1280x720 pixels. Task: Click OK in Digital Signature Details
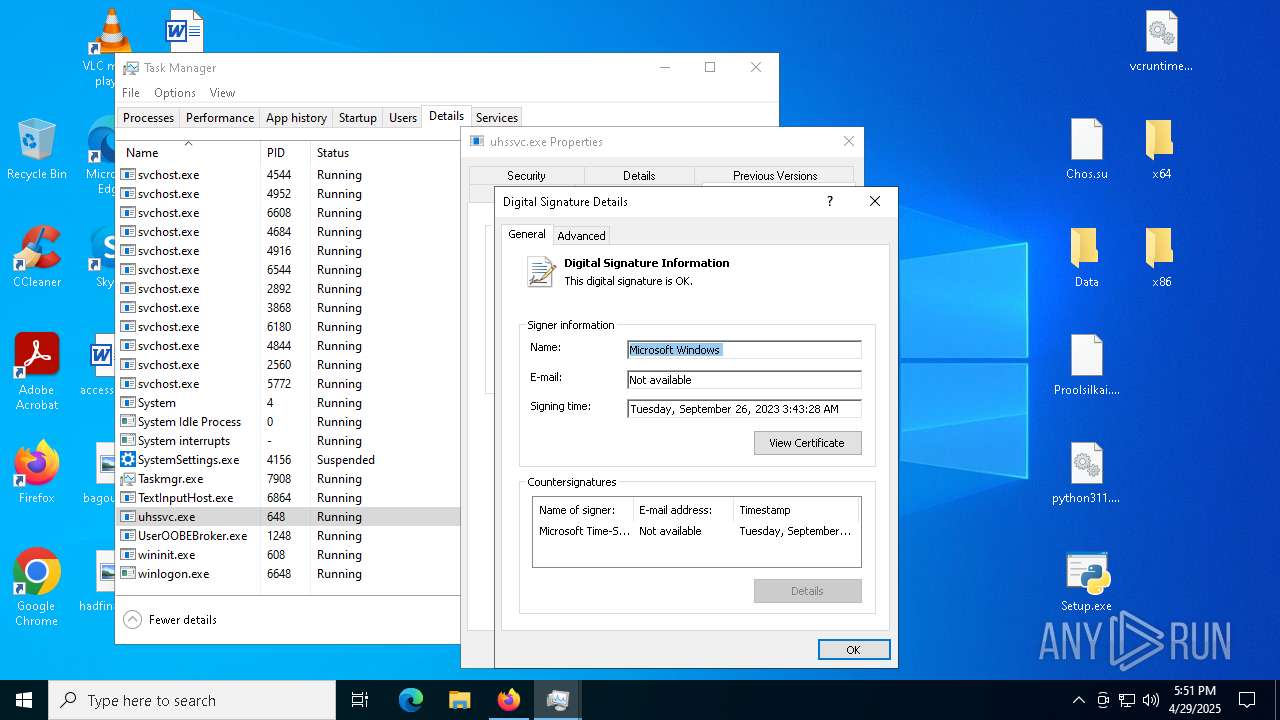[853, 649]
